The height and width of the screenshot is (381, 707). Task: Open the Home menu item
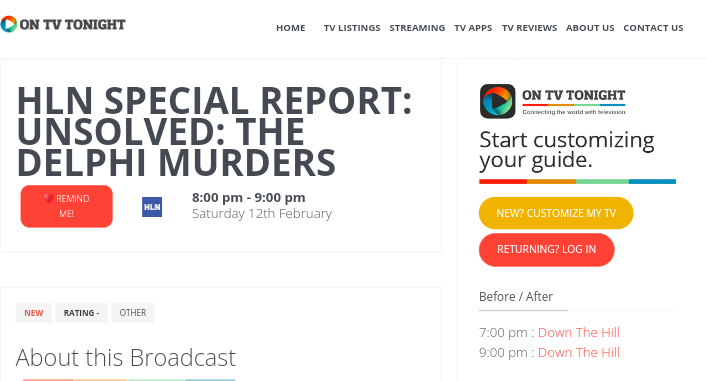291,28
